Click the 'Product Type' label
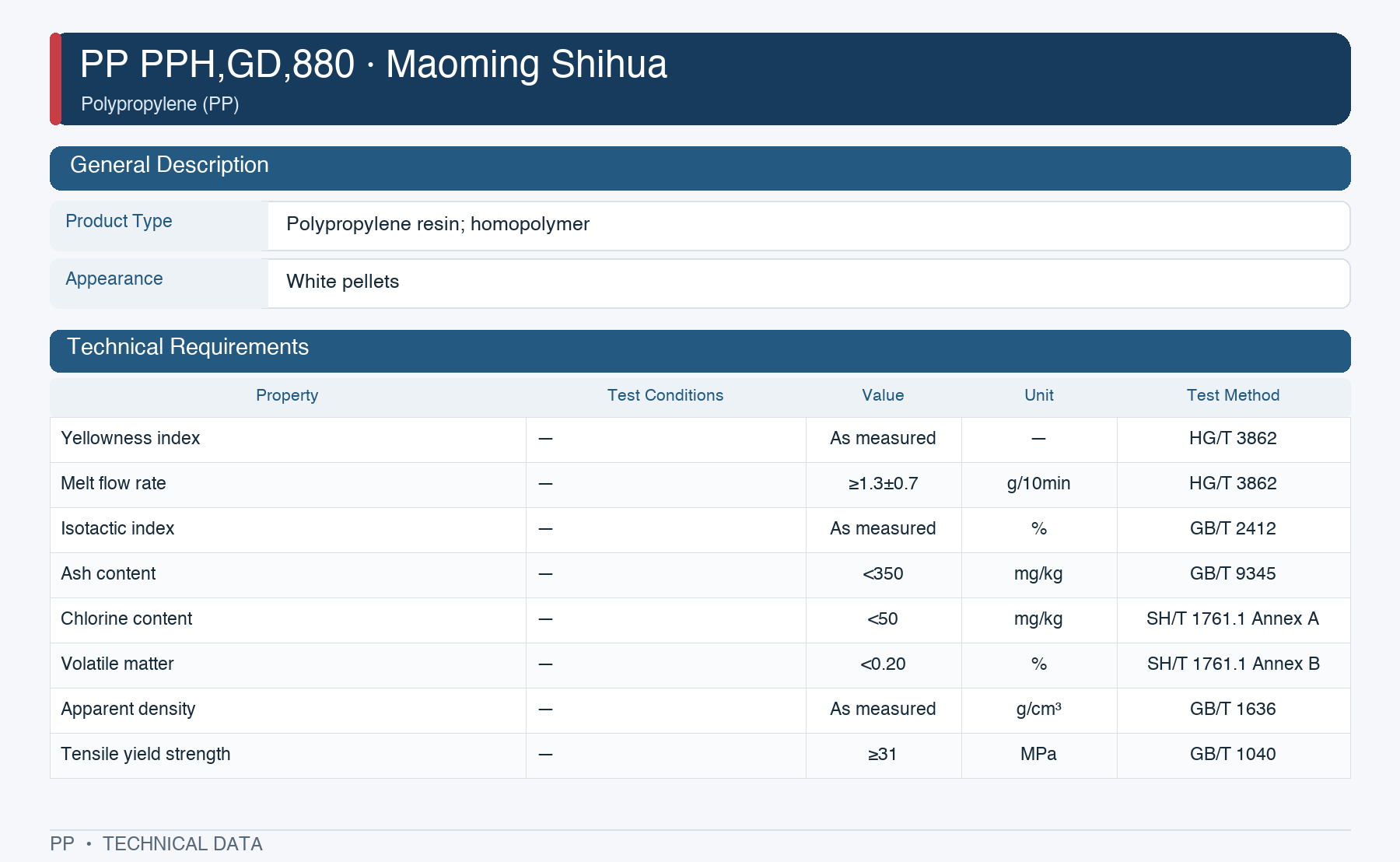 (x=119, y=221)
